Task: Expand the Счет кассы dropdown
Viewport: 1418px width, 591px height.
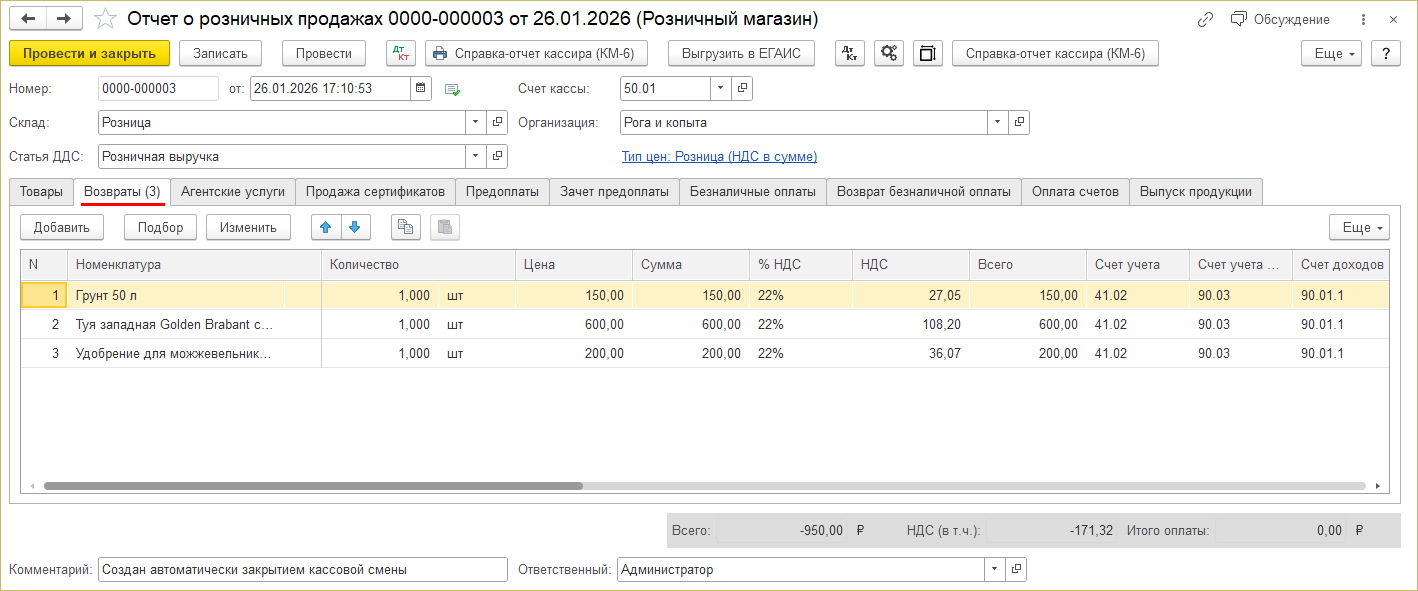Action: [720, 89]
